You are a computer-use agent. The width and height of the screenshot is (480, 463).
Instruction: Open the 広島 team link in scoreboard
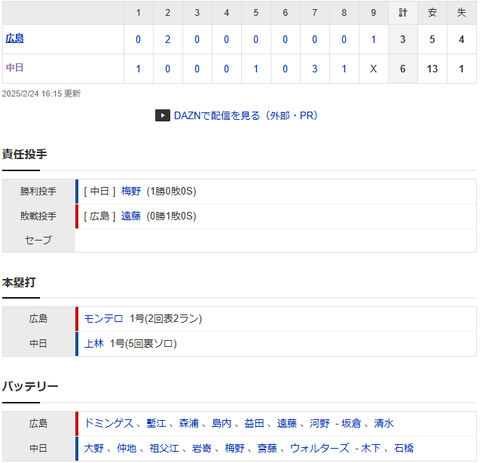click(15, 39)
